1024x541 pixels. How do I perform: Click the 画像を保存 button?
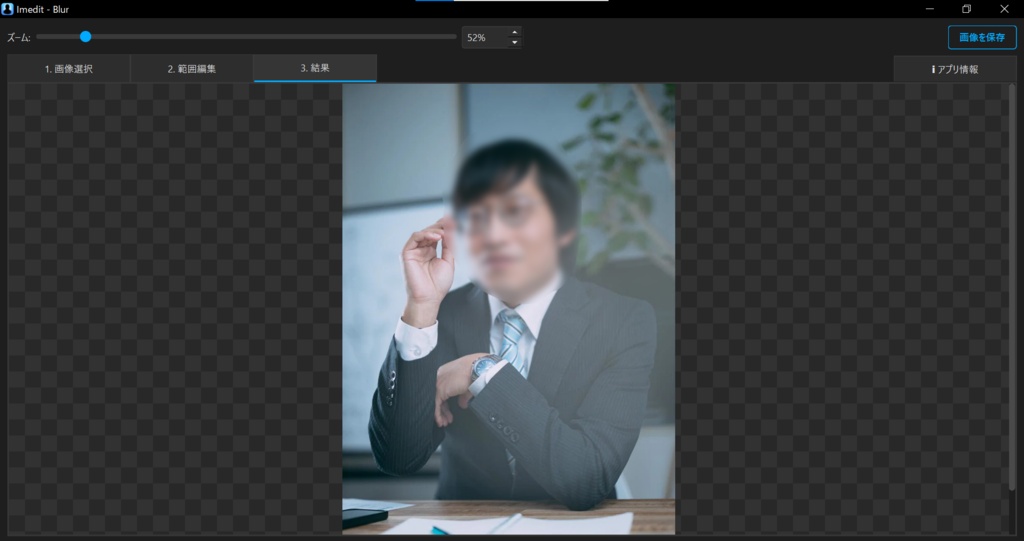(982, 37)
